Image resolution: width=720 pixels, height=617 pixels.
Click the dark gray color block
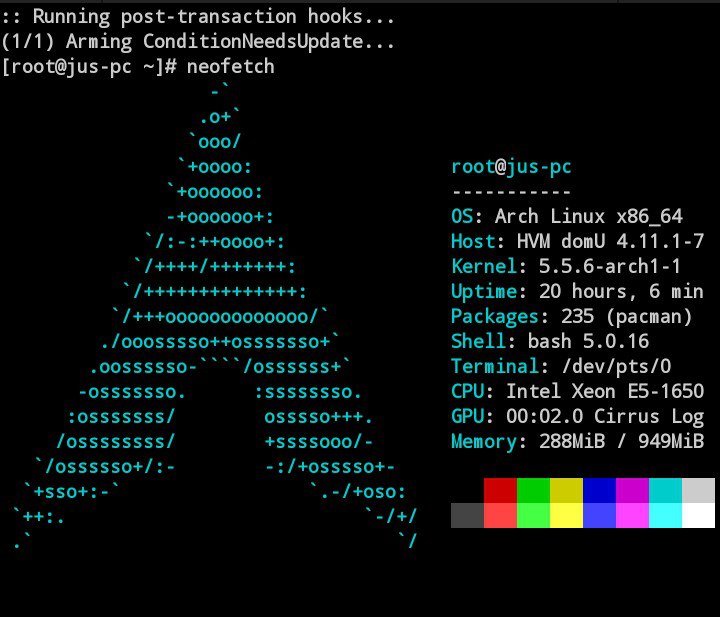467,516
